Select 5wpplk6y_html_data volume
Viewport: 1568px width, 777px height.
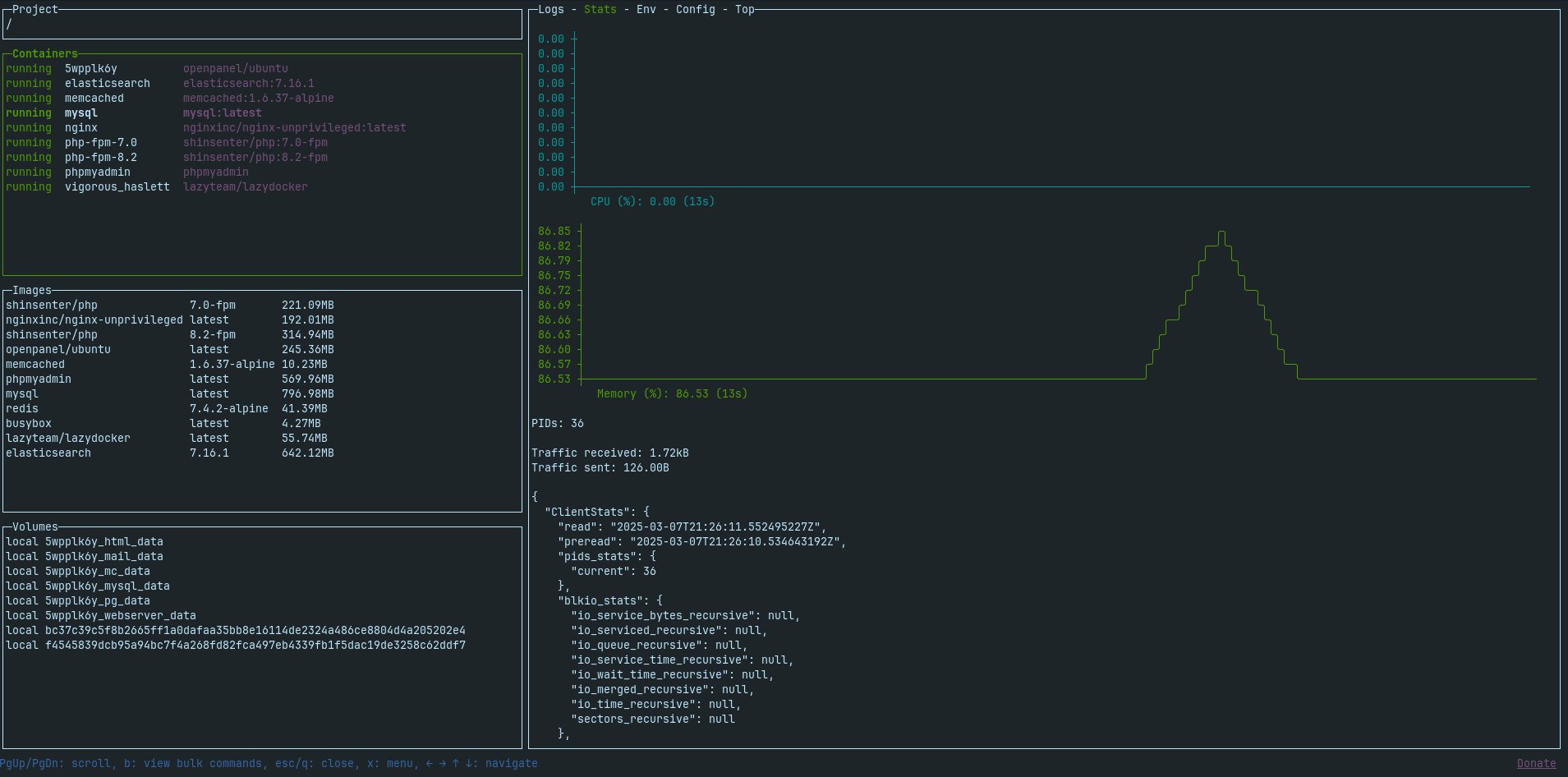[262, 541]
